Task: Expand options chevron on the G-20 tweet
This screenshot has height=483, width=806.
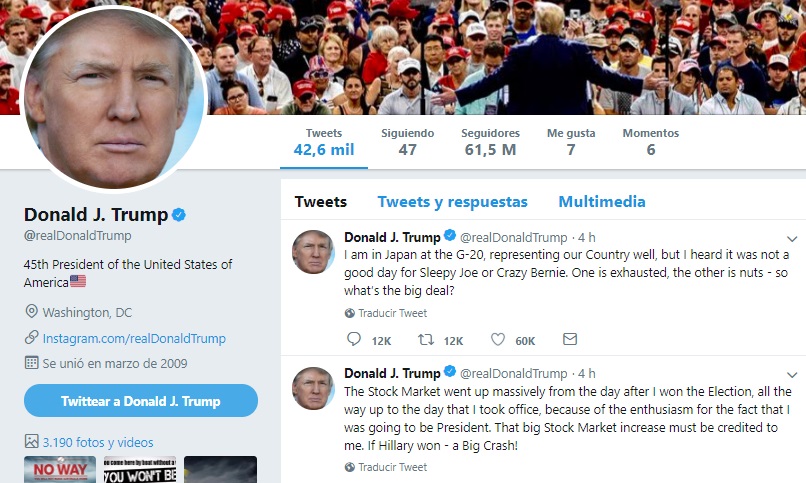Action: 792,239
